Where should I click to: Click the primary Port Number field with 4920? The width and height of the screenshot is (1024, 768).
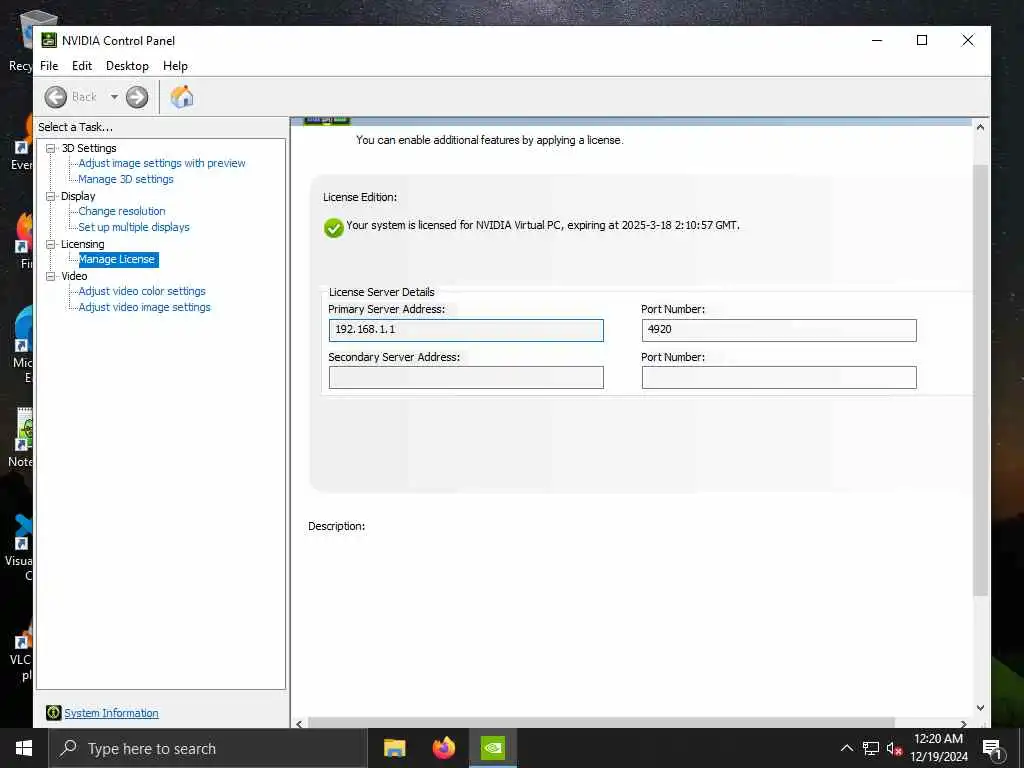tap(779, 330)
